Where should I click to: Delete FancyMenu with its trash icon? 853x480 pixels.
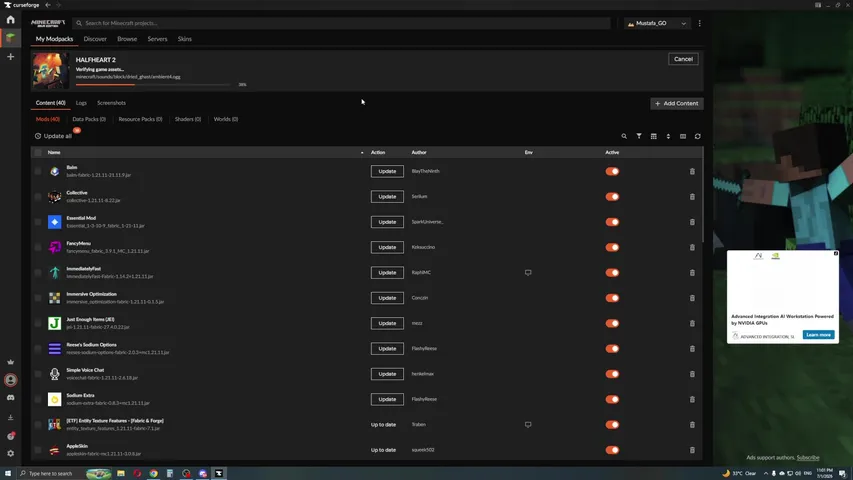pyautogui.click(x=692, y=247)
